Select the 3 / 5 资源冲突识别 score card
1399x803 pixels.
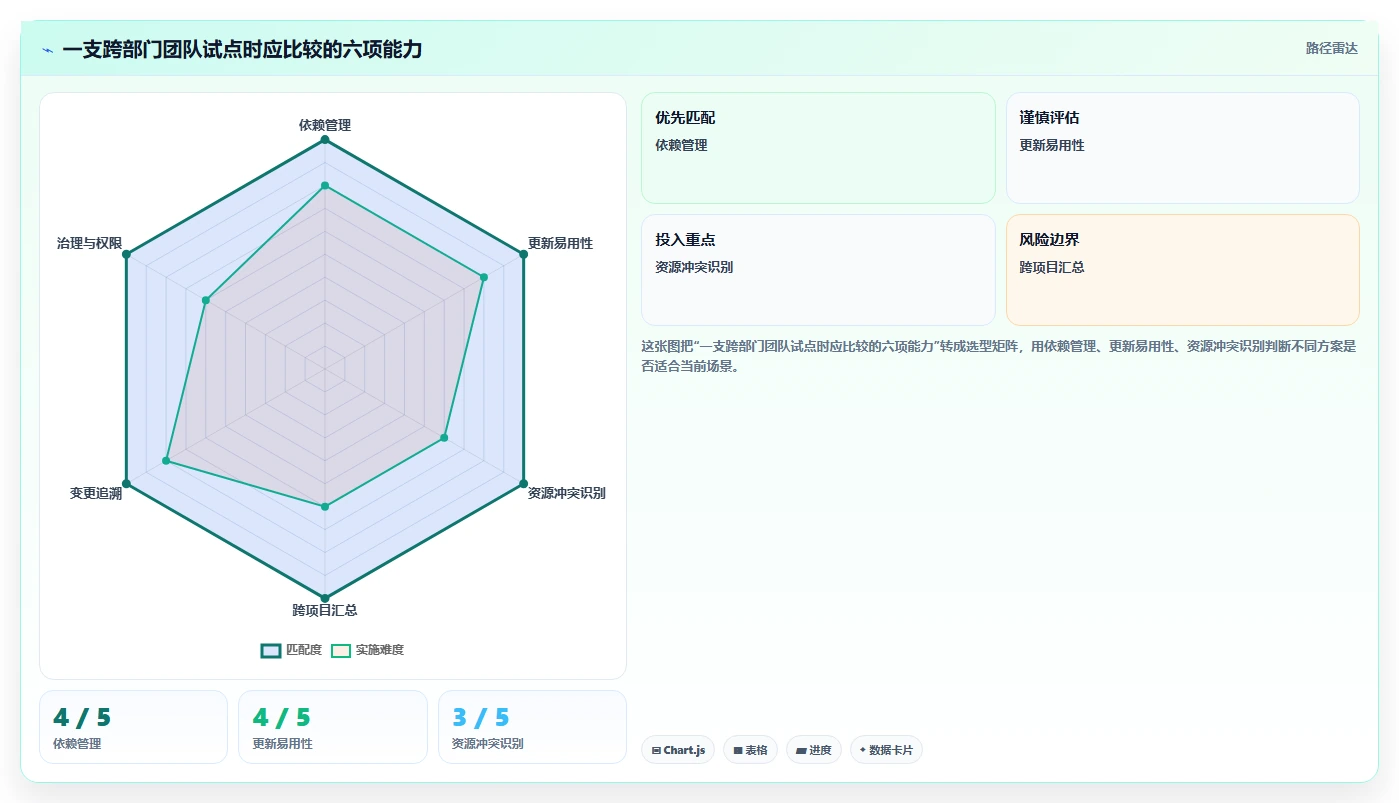(532, 727)
